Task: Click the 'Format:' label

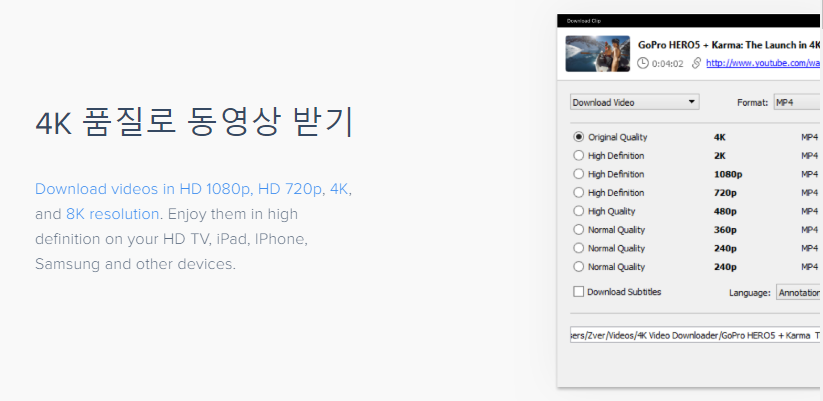Action: pos(753,102)
